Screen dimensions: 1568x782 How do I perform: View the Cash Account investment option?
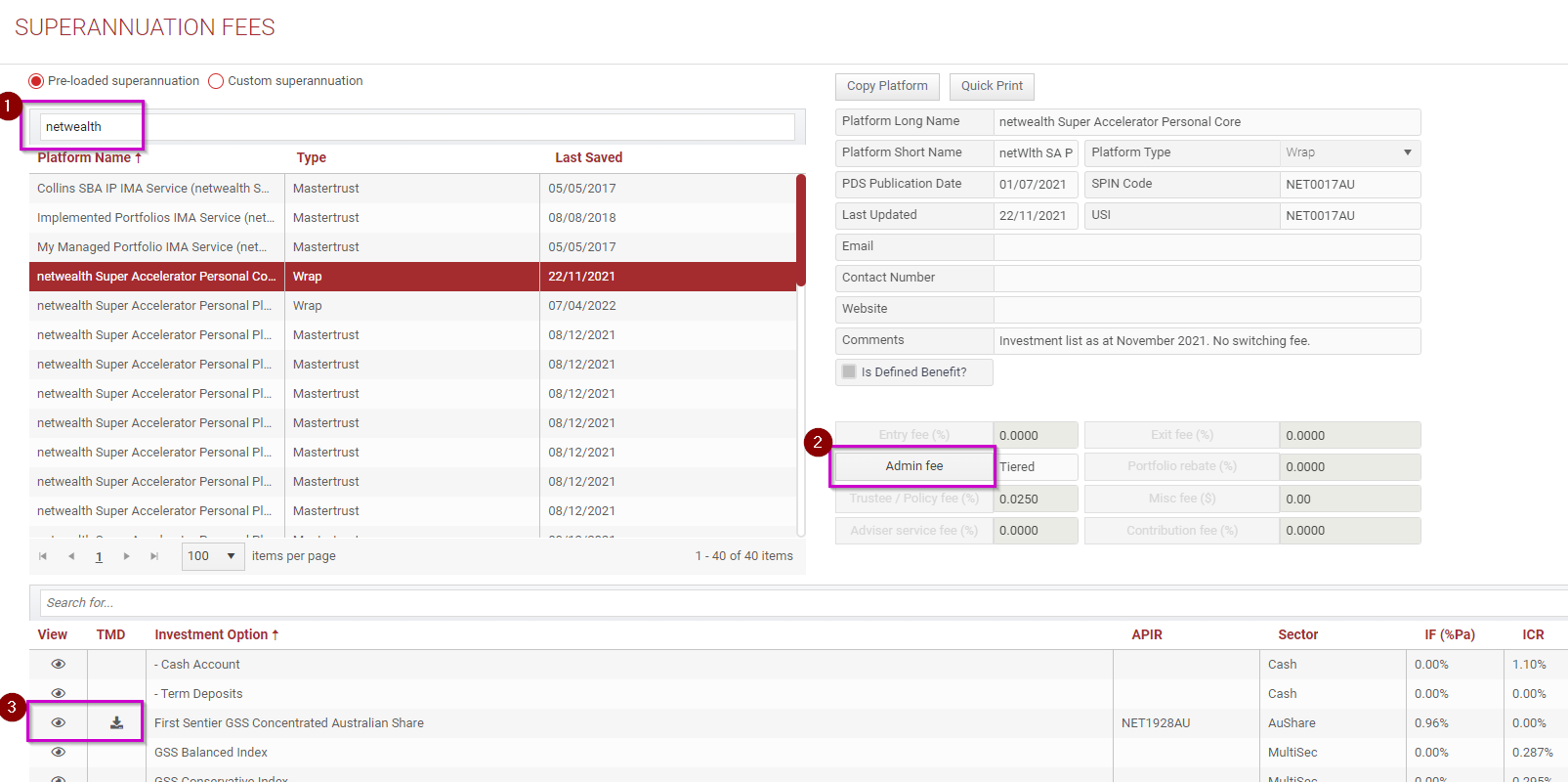(59, 665)
